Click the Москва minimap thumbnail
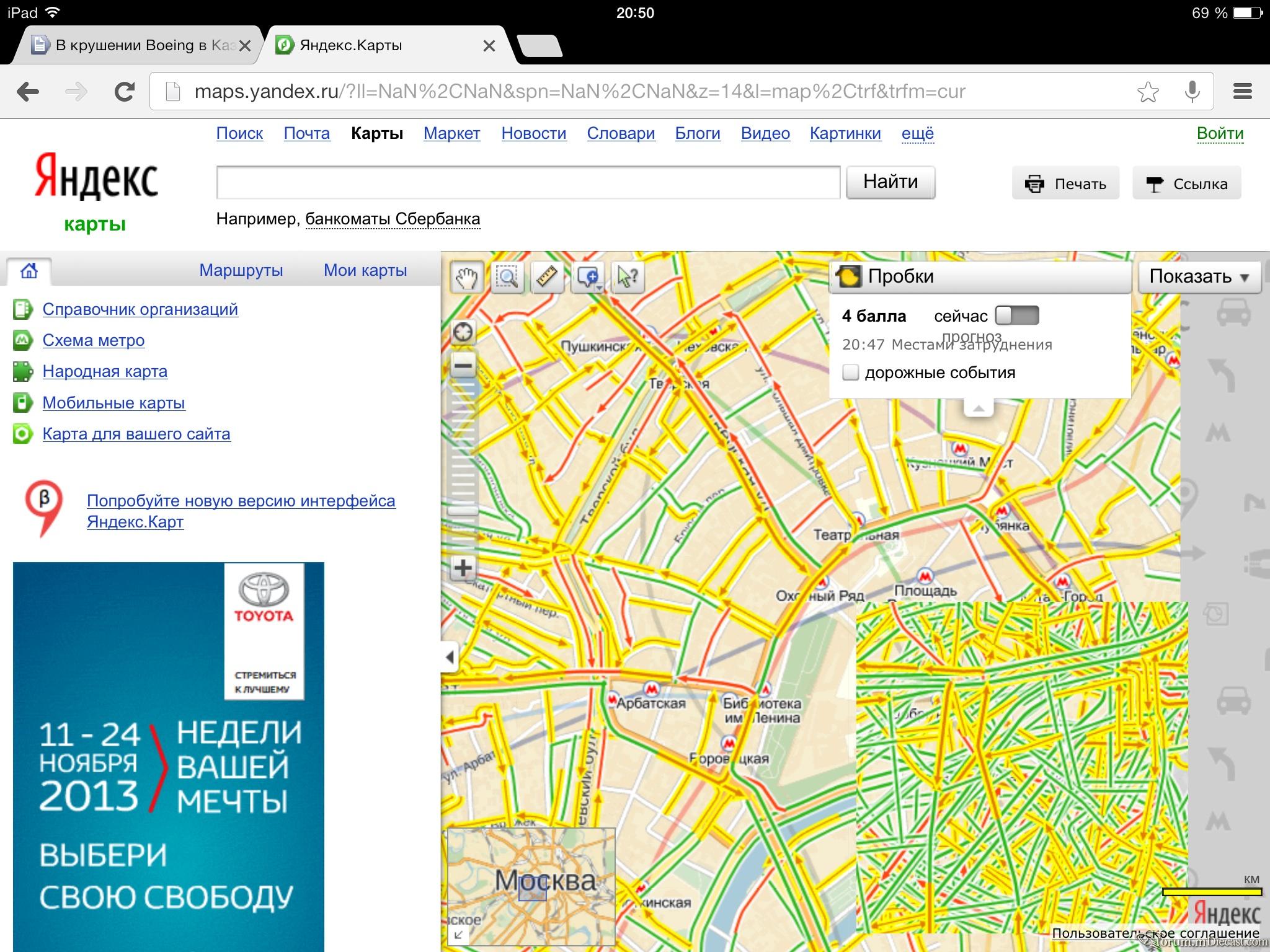This screenshot has height=952, width=1270. pos(531,886)
